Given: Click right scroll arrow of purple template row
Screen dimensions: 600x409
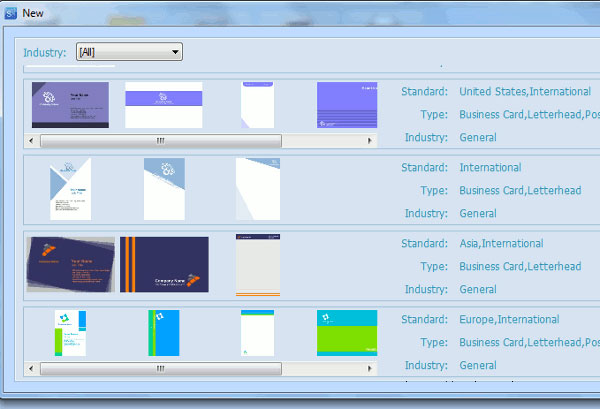Looking at the screenshot, I should click(369, 141).
